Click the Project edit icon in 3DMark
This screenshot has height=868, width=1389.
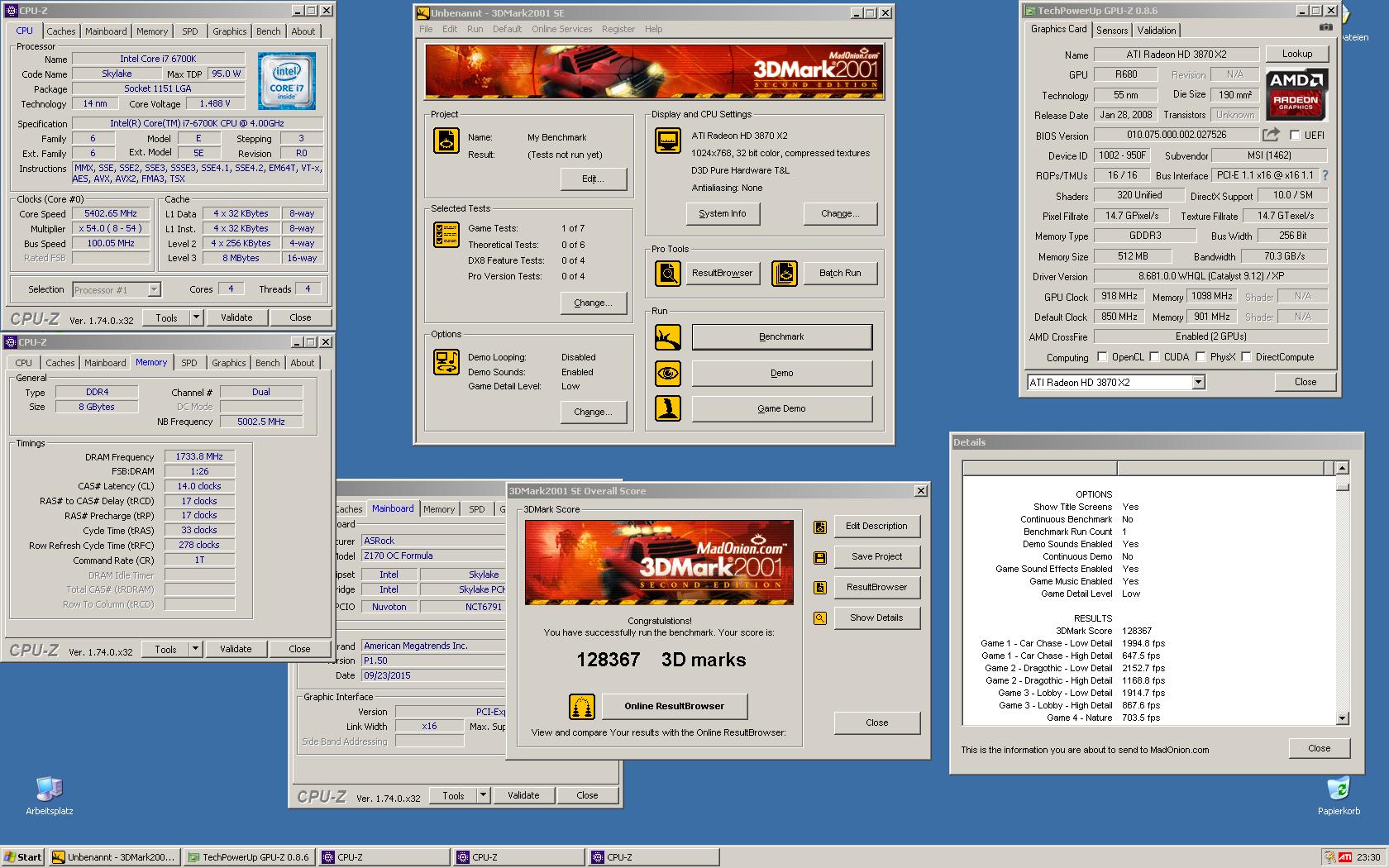coord(446,141)
